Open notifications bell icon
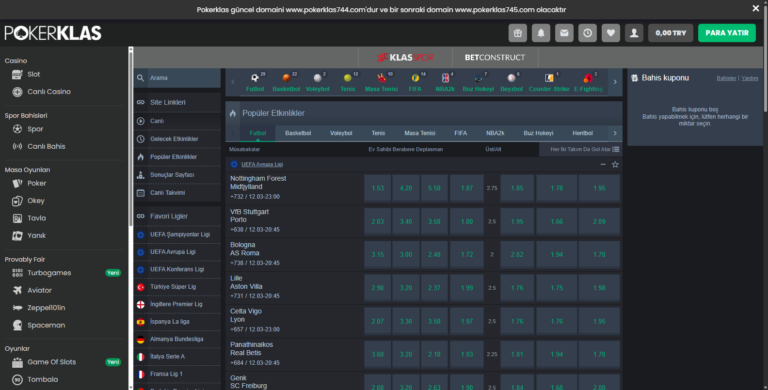 point(541,33)
